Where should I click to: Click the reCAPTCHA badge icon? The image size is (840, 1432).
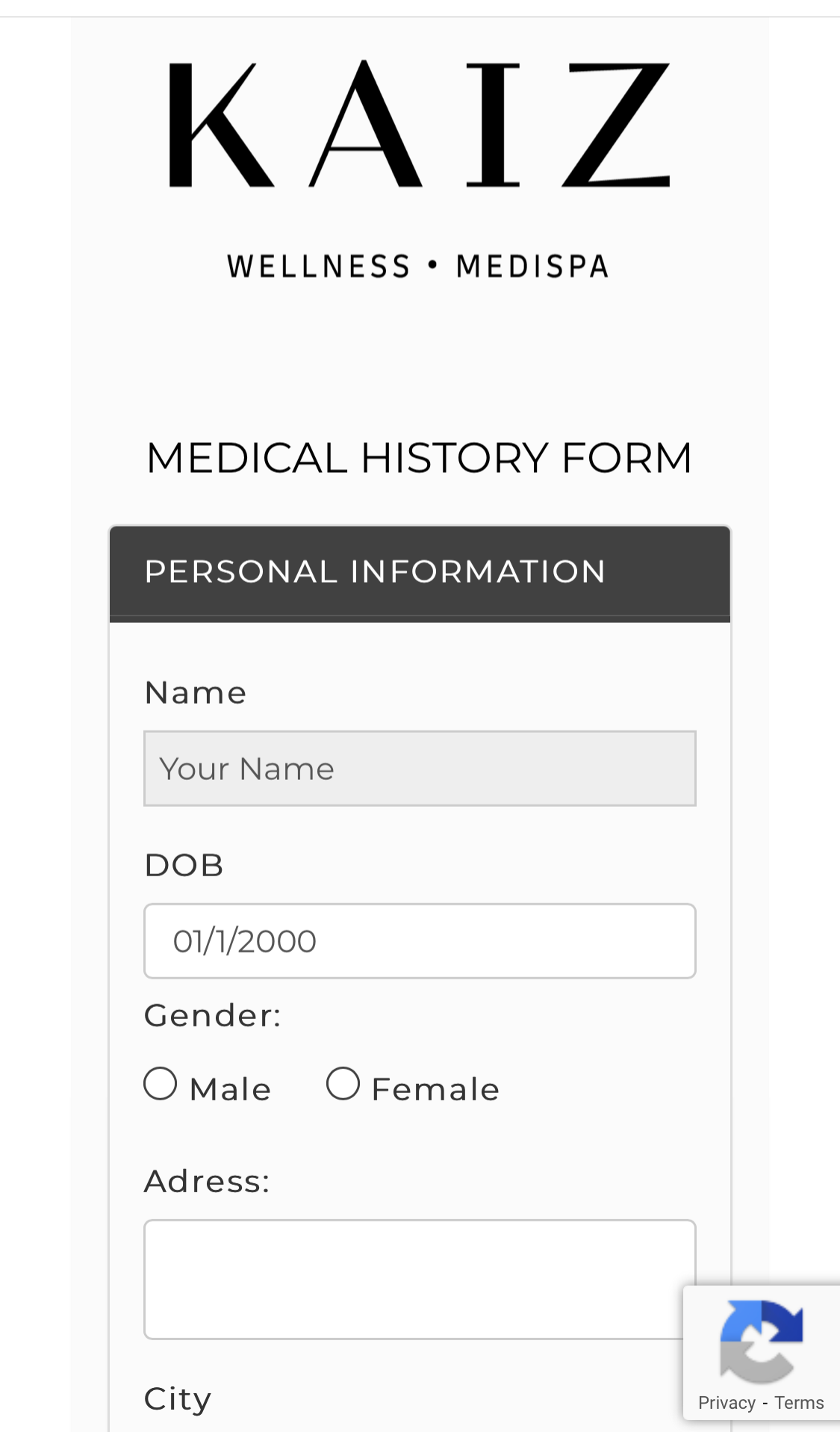(761, 1341)
